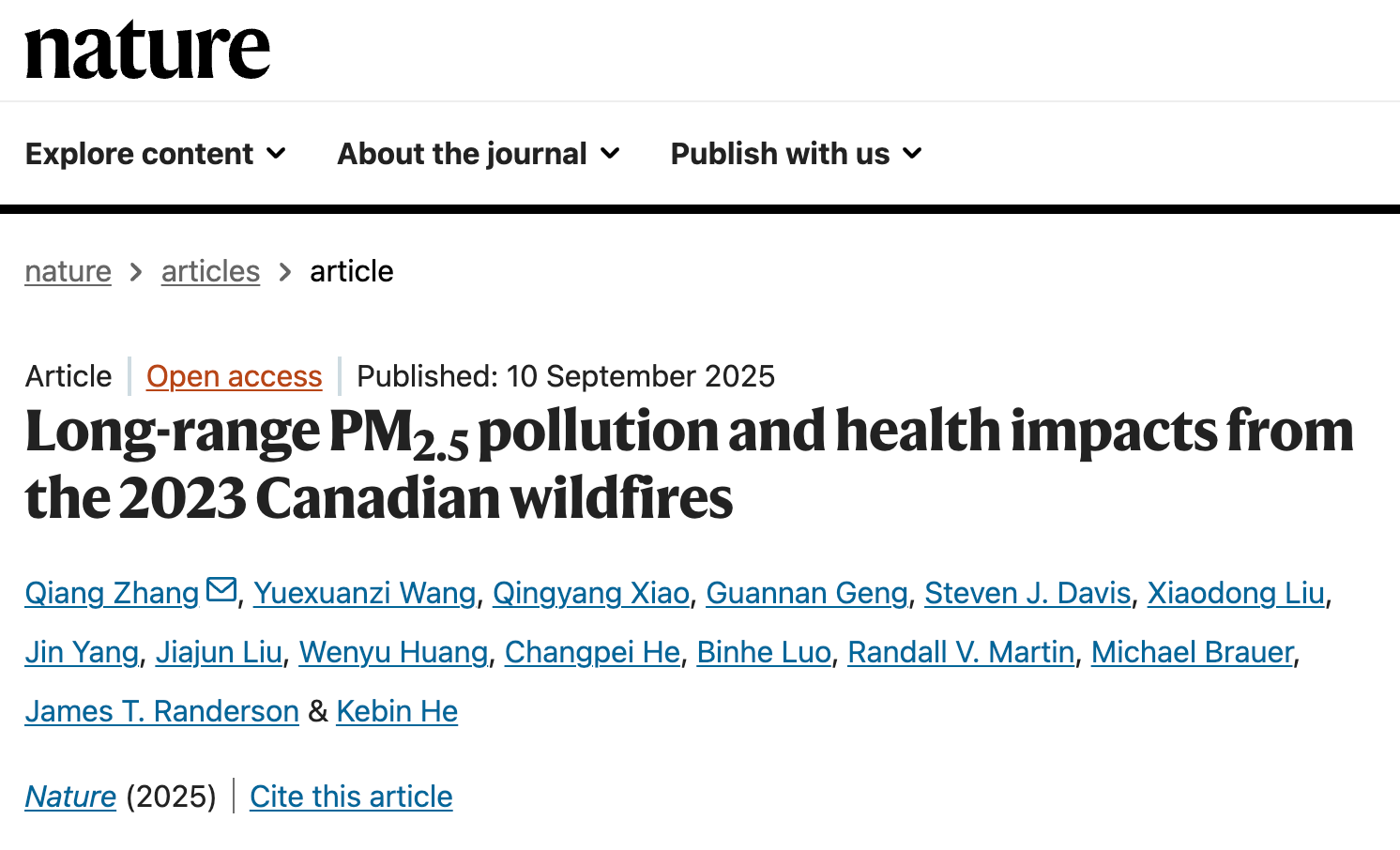
Task: Expand the Publish with us menu
Action: click(x=796, y=154)
